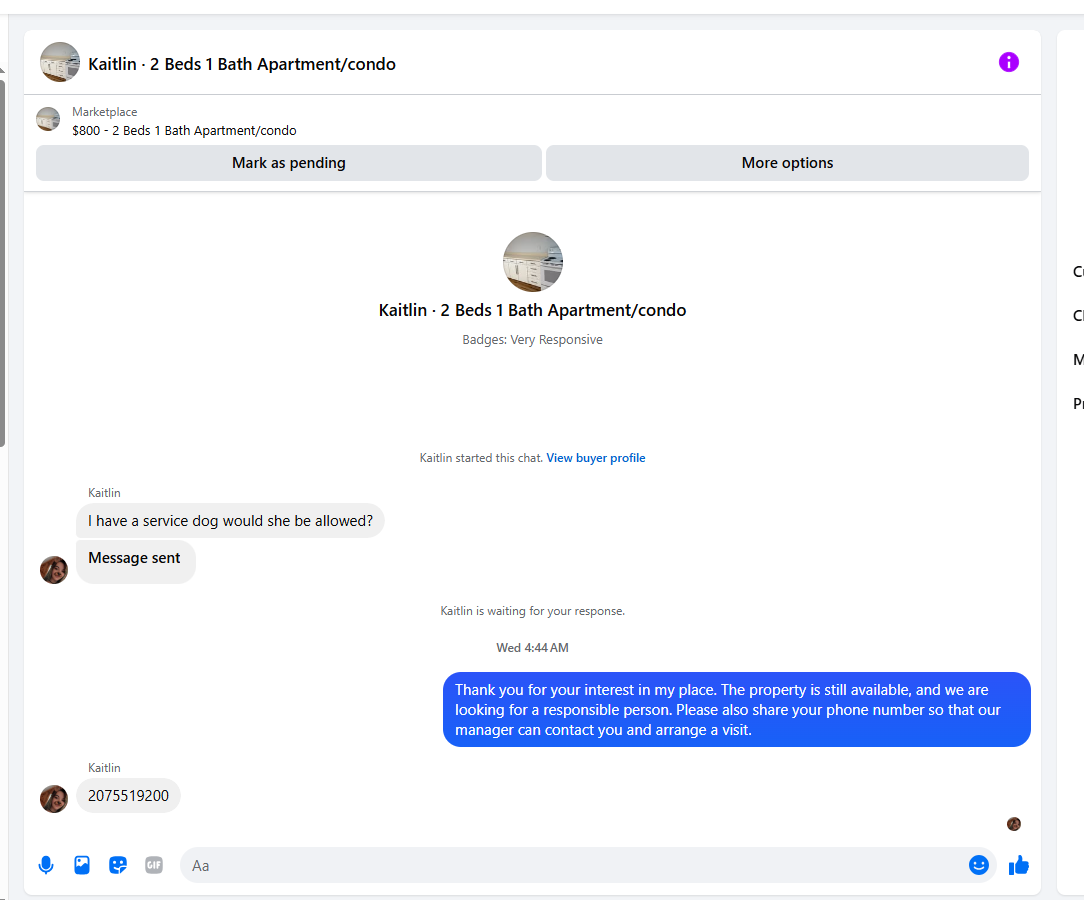Image resolution: width=1084 pixels, height=900 pixels.
Task: Click the Mark as pending button
Action: 289,163
